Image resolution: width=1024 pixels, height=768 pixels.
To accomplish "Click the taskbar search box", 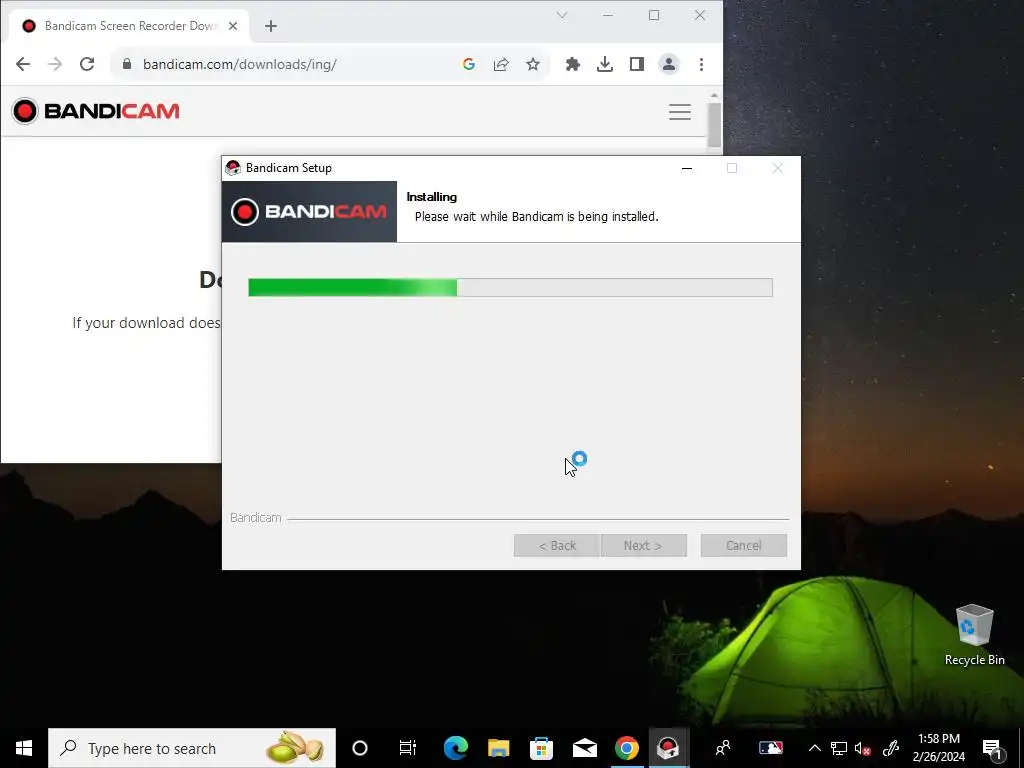I will 192,748.
